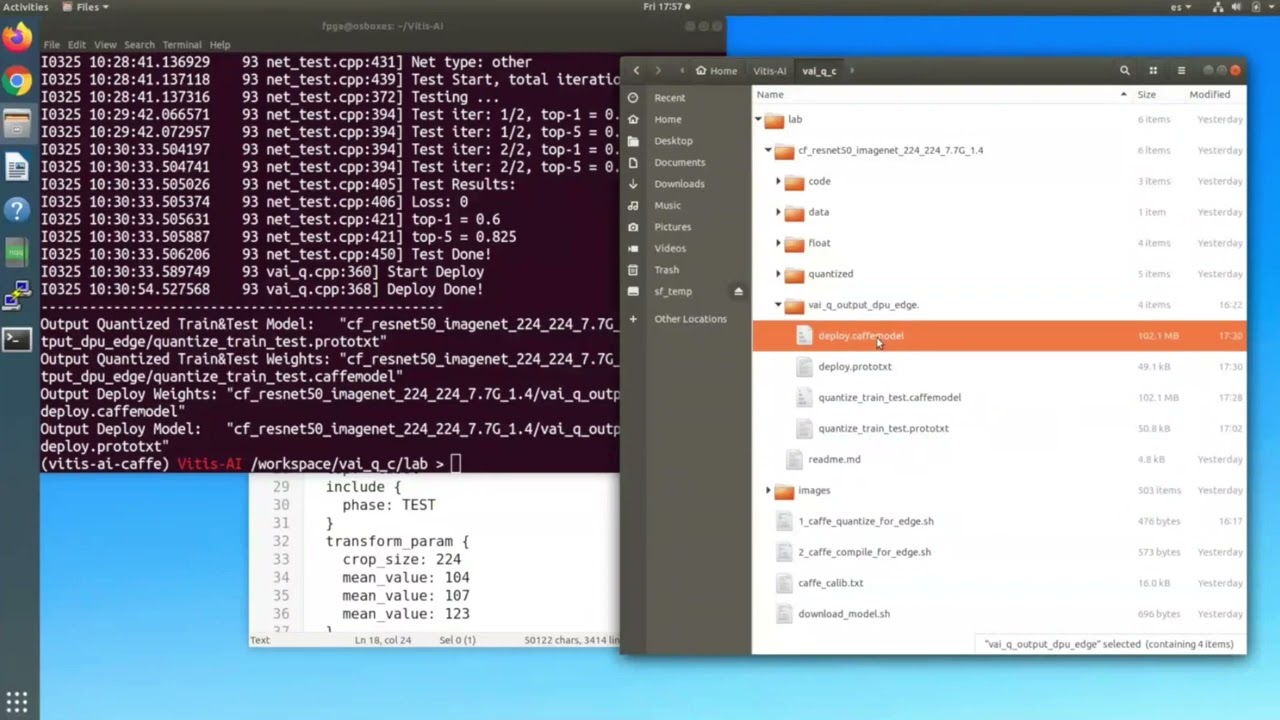
Task: Open the LibreOffice Writer dock icon
Action: click(x=17, y=167)
